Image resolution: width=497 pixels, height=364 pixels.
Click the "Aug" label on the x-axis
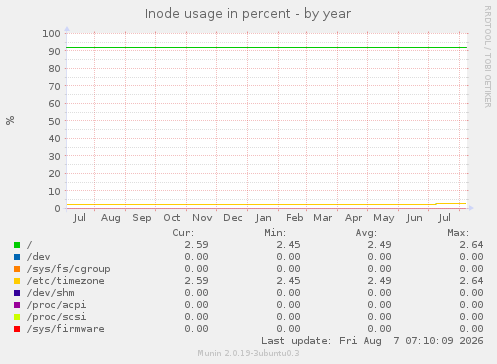(111, 218)
